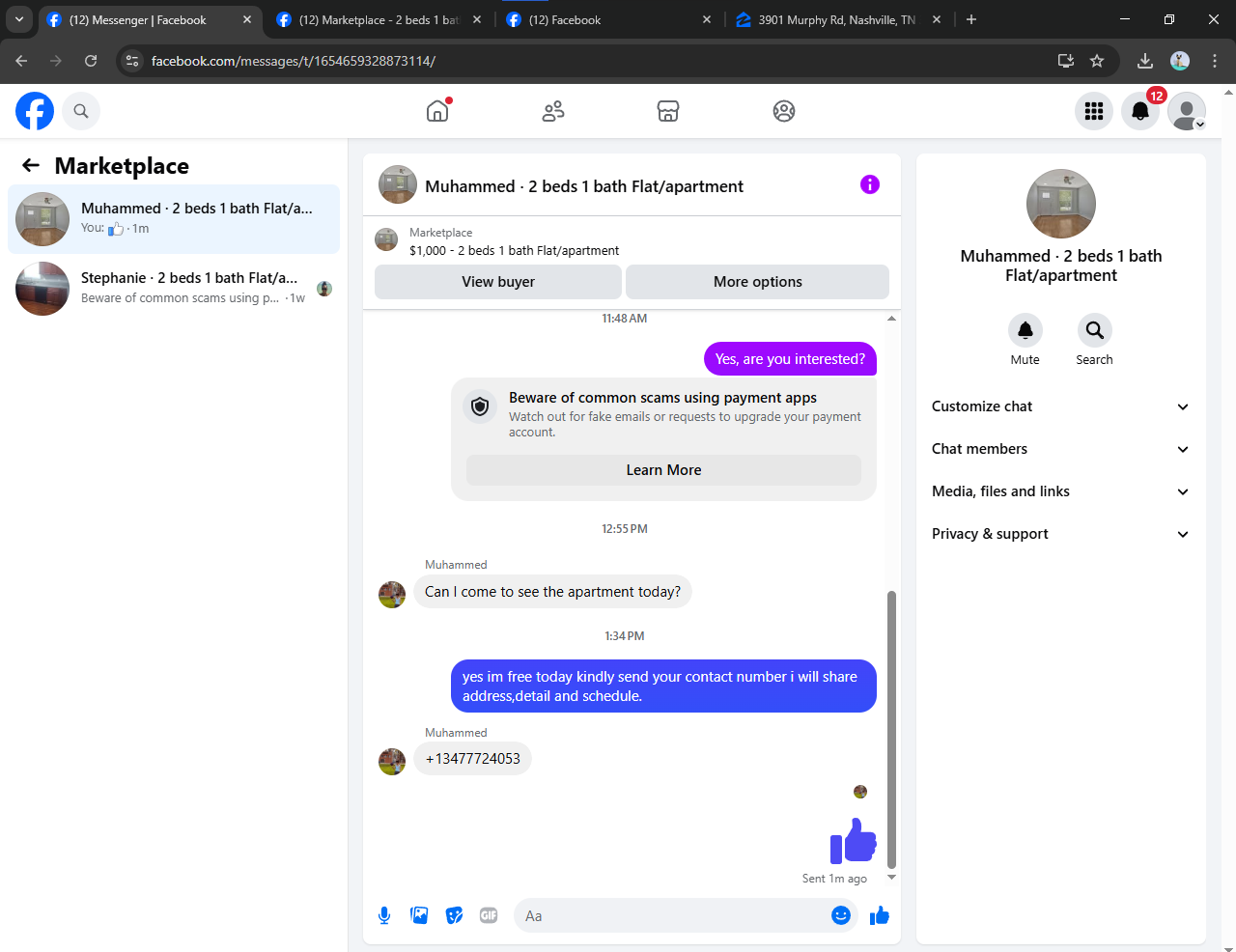Click the More options button
Screen dimensions: 1236x952
(758, 282)
